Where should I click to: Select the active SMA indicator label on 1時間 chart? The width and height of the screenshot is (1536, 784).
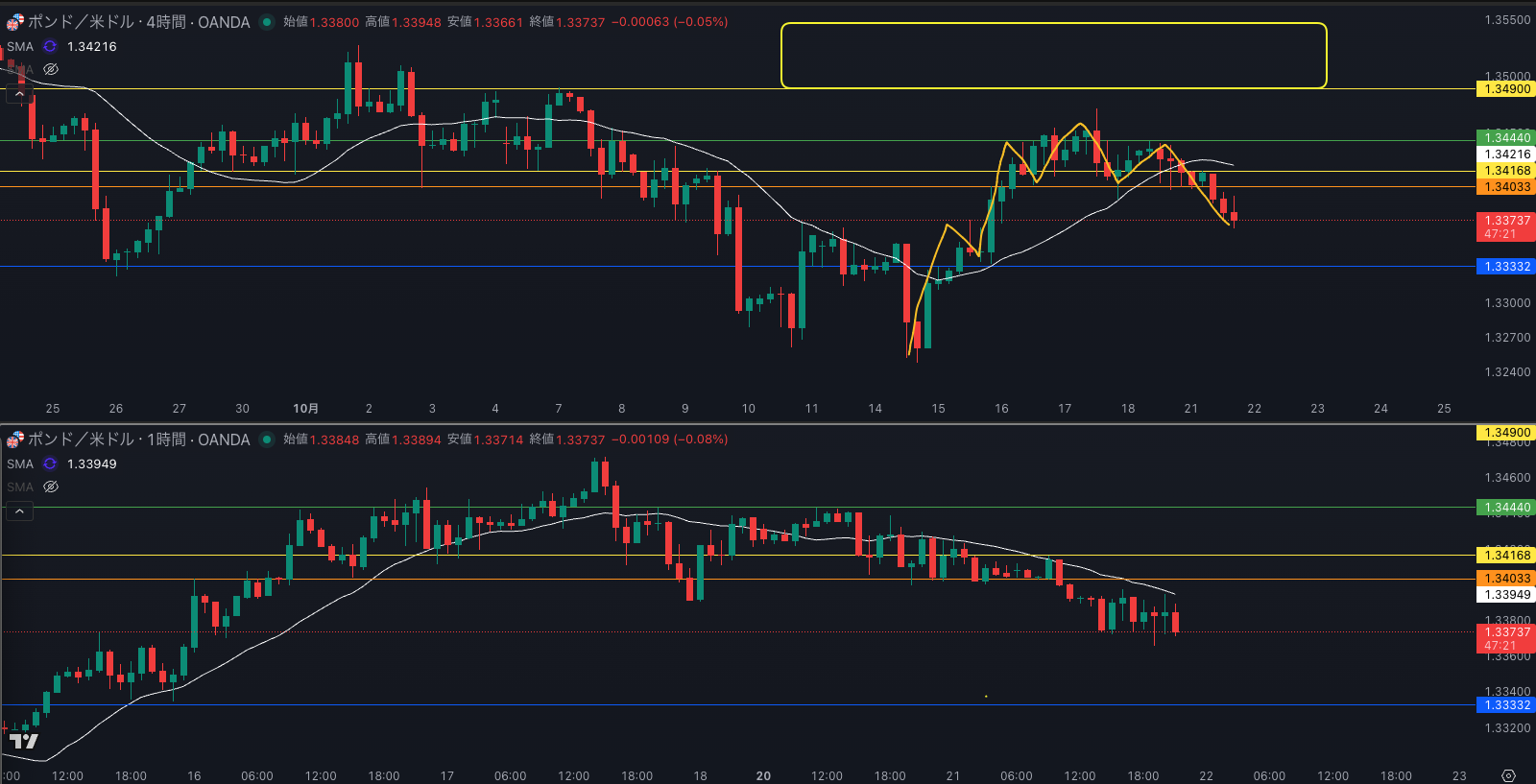pyautogui.click(x=20, y=463)
